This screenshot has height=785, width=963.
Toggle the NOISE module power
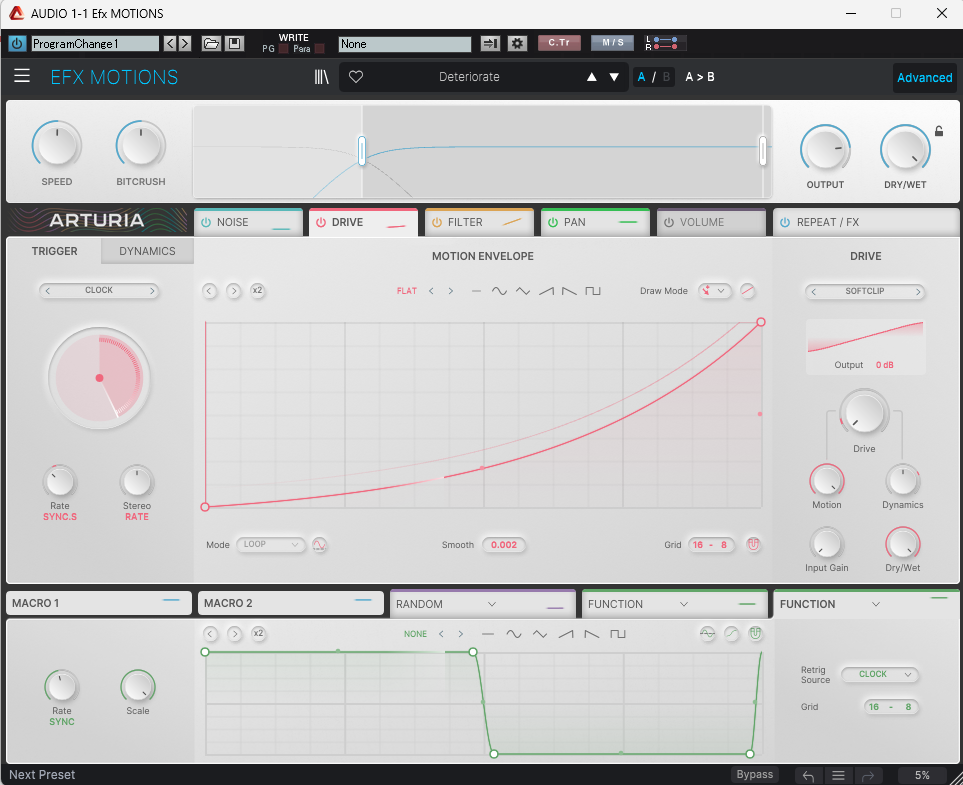tap(206, 222)
